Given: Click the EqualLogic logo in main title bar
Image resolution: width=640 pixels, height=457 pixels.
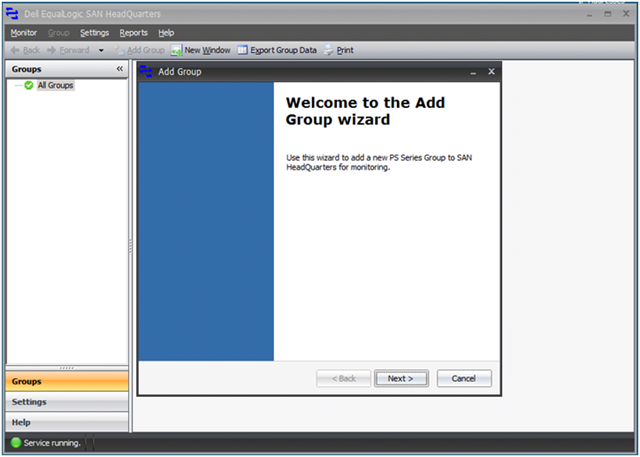Looking at the screenshot, I should 12,13.
